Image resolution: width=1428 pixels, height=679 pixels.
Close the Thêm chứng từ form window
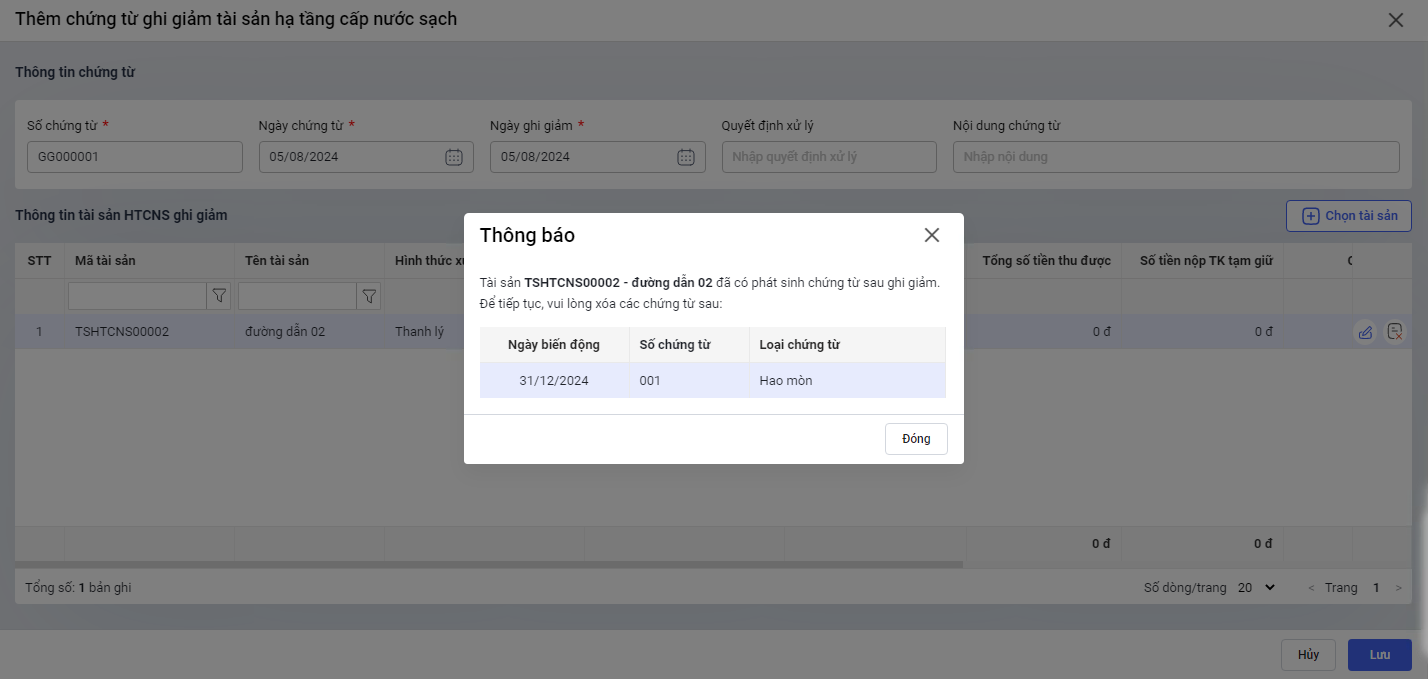click(1396, 20)
